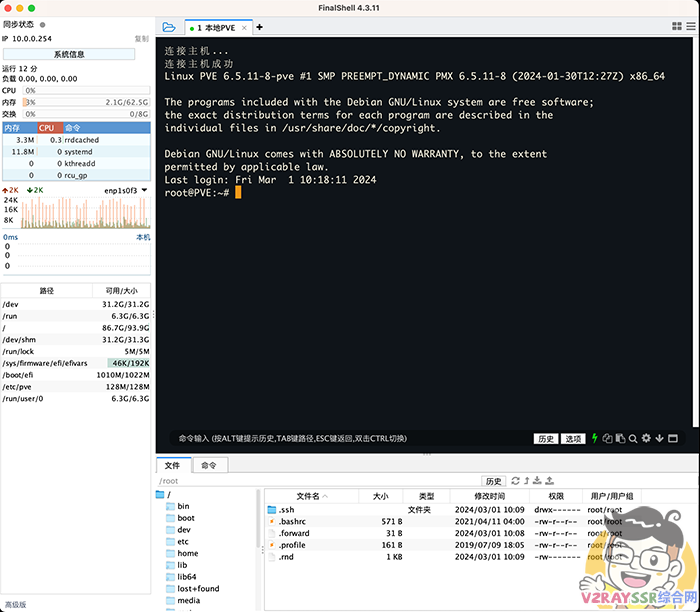
Task: Click 复制 to copy the IP address
Action: (x=141, y=38)
